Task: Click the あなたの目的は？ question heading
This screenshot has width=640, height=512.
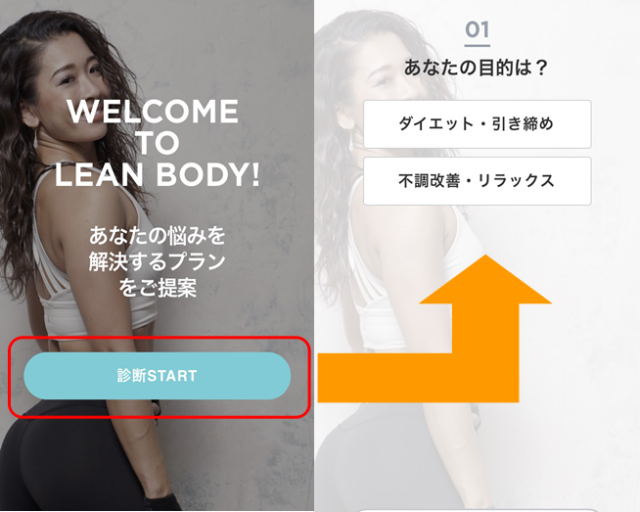Action: [476, 67]
